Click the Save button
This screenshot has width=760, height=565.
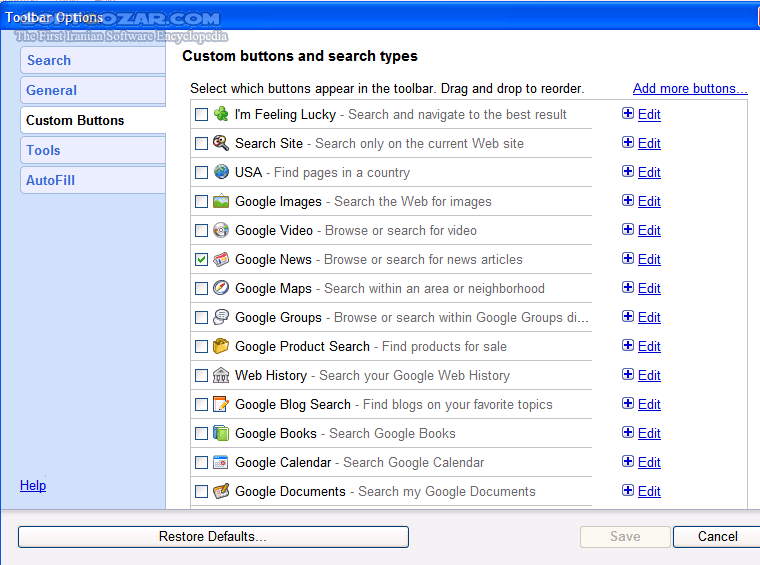[625, 537]
